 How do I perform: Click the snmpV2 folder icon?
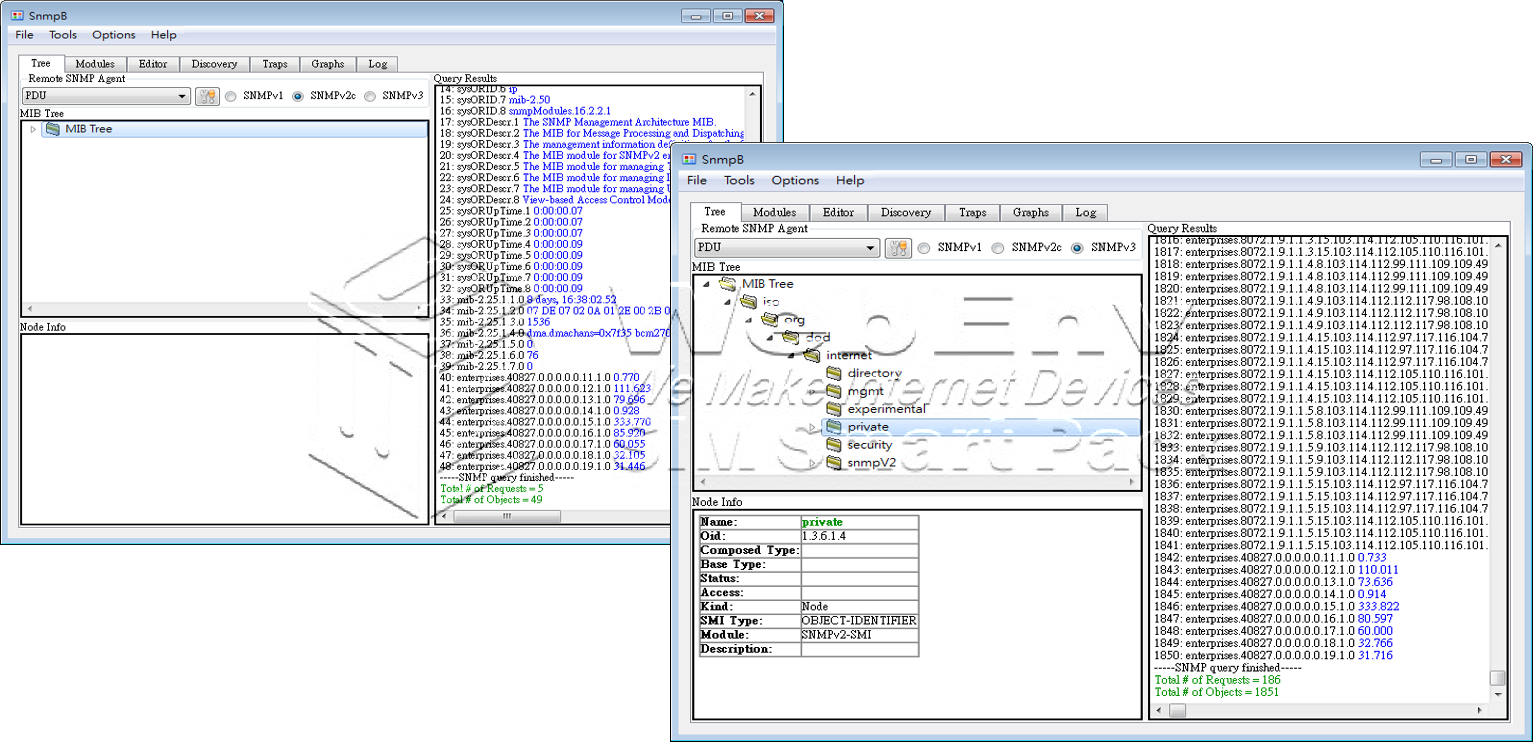point(833,463)
